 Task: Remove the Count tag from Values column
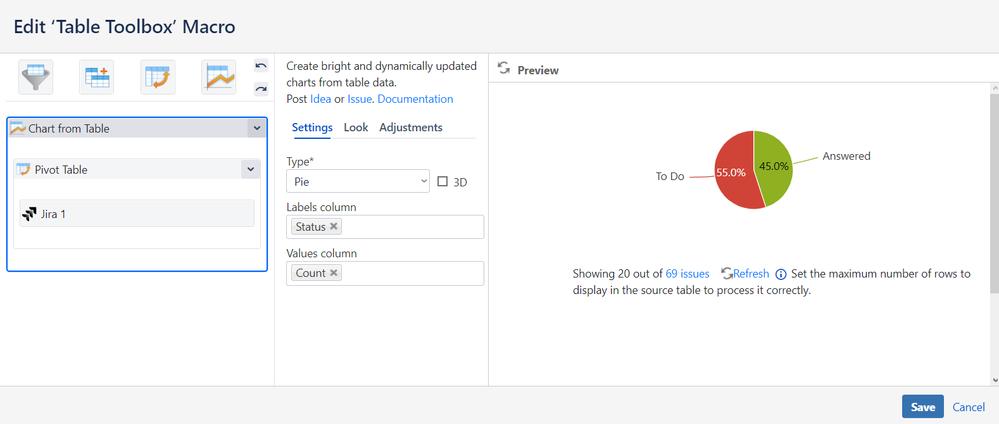click(x=334, y=273)
